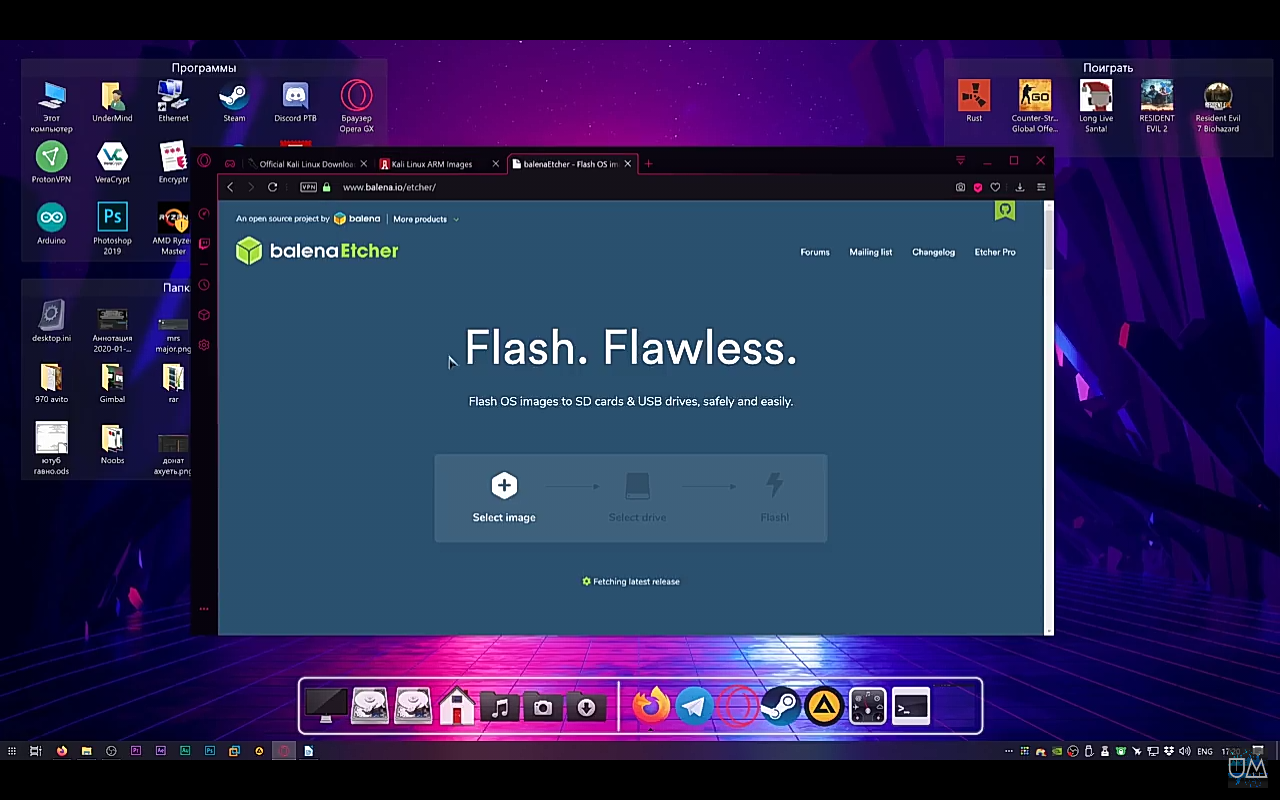1280x800 pixels.
Task: Launch Firefox from the dock
Action: [x=651, y=706]
